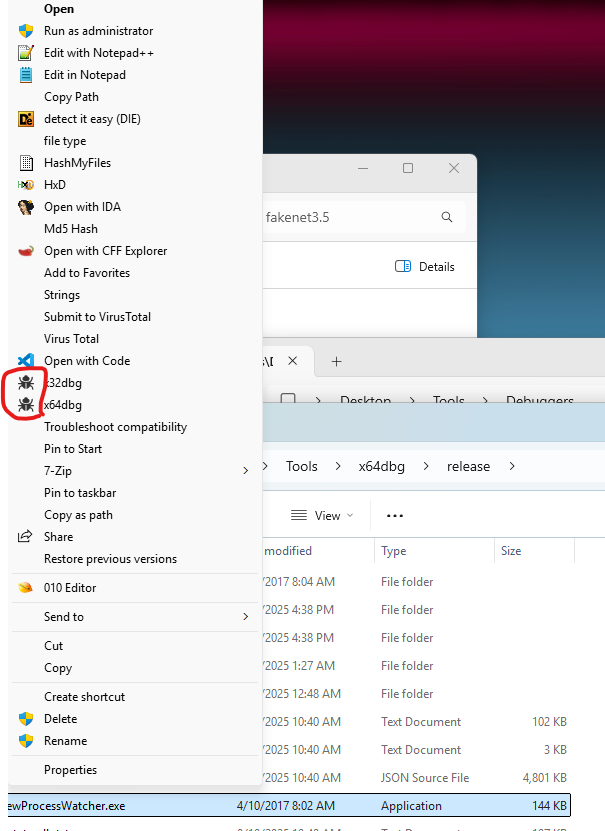Choose Copy below the Cut entry

pos(58,668)
